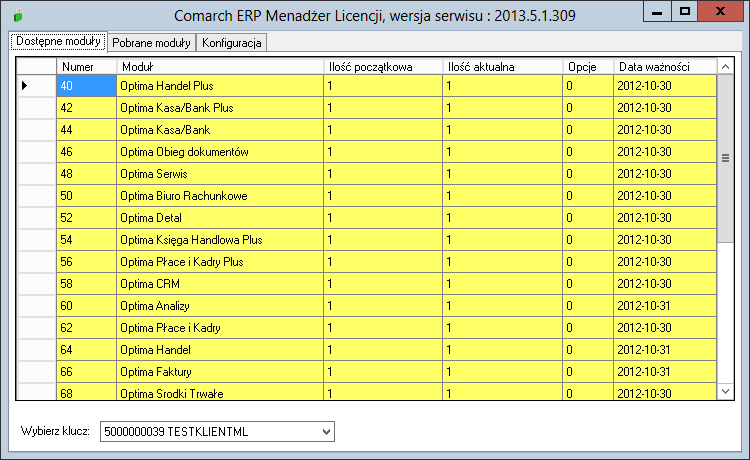This screenshot has height=460, width=750.
Task: Click number cell 54
Action: (x=87, y=240)
